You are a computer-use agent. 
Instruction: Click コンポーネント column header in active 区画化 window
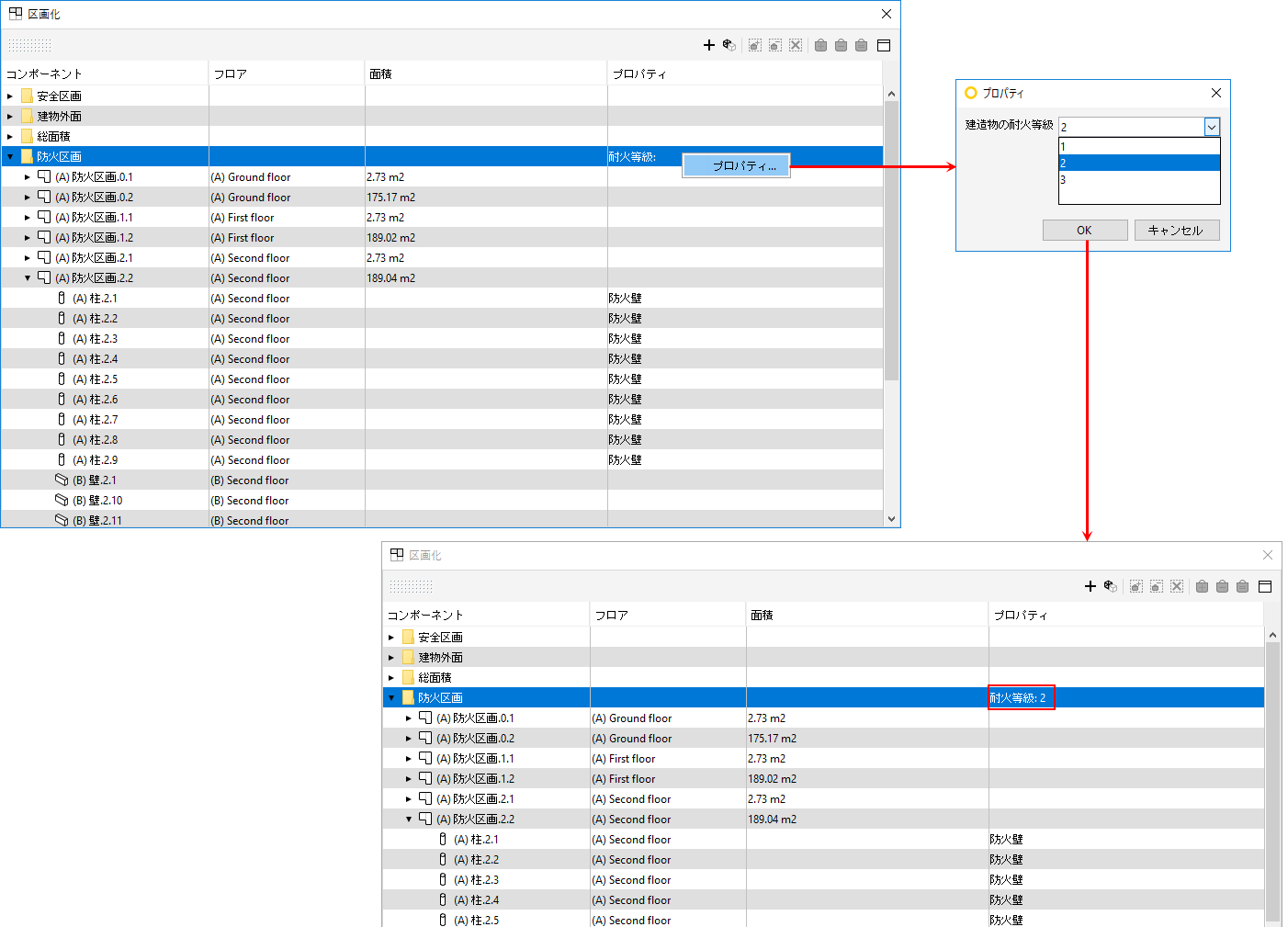(105, 73)
